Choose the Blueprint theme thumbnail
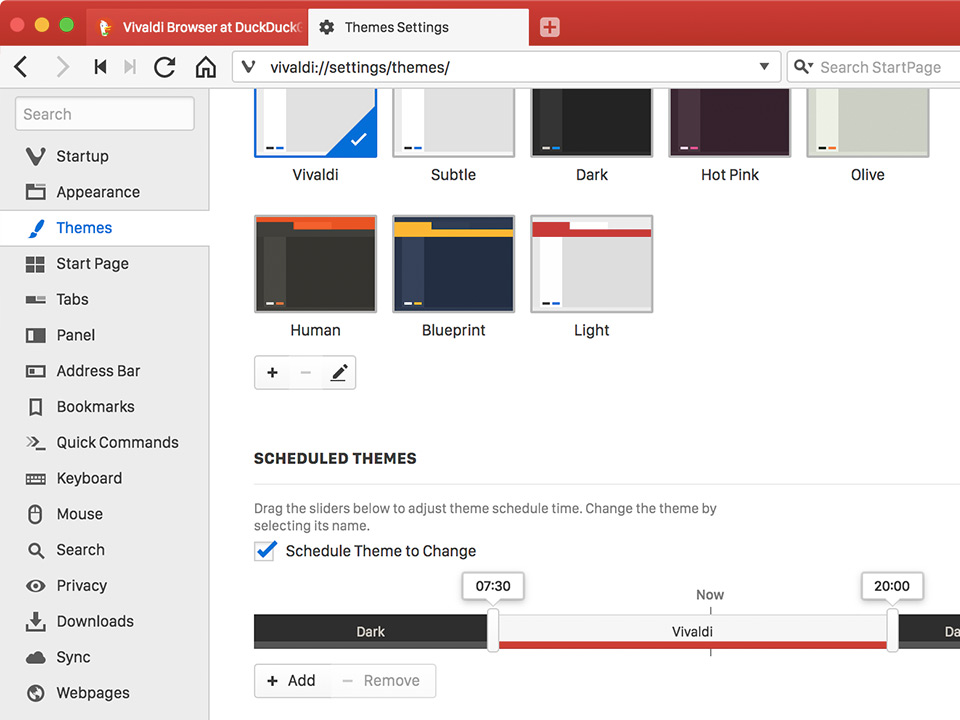The height and width of the screenshot is (720, 960). [454, 264]
